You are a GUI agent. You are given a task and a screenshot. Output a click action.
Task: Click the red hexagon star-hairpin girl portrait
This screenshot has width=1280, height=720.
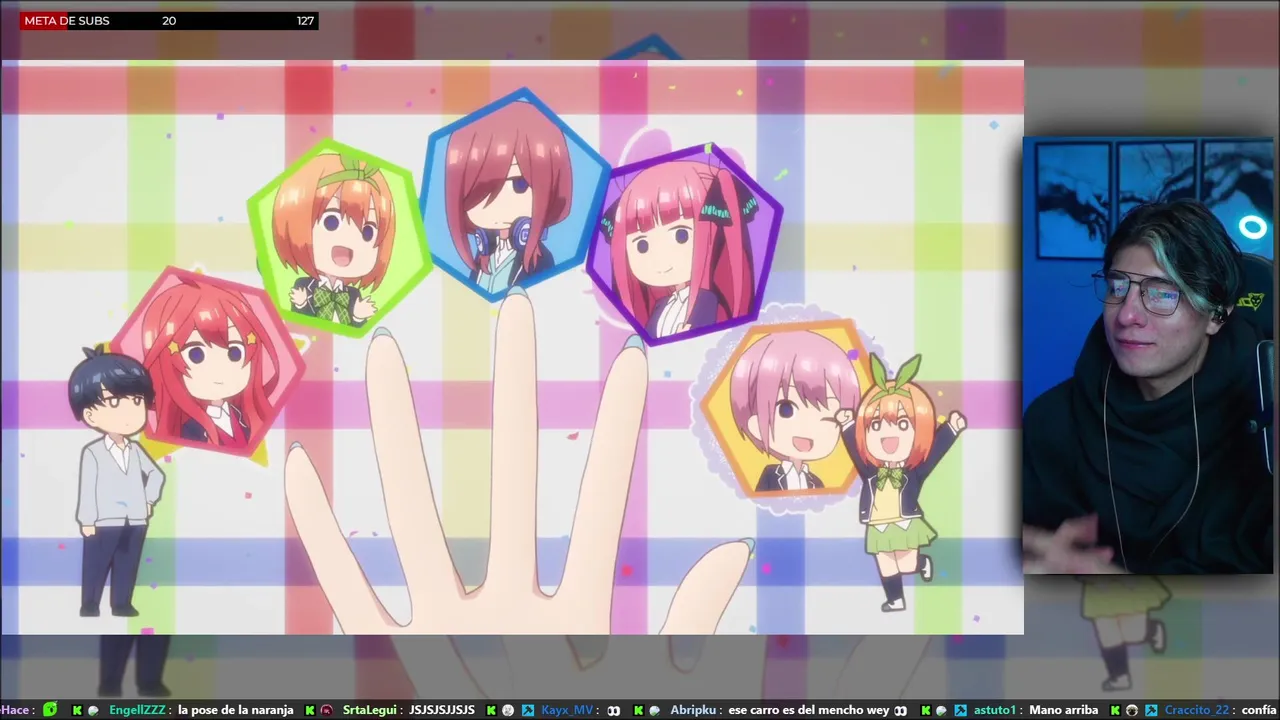point(207,360)
